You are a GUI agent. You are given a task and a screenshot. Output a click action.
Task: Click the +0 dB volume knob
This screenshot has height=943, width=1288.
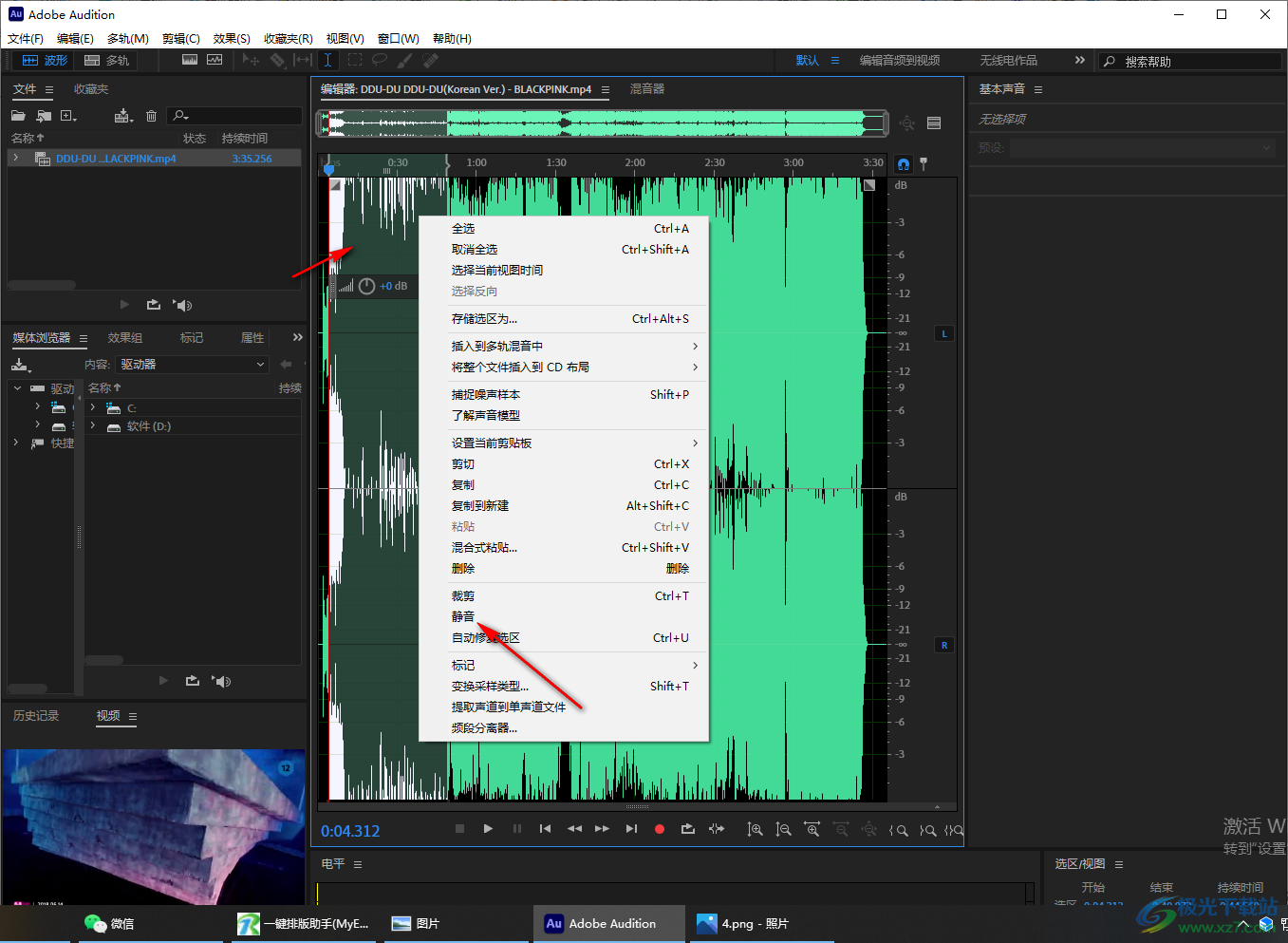click(367, 286)
